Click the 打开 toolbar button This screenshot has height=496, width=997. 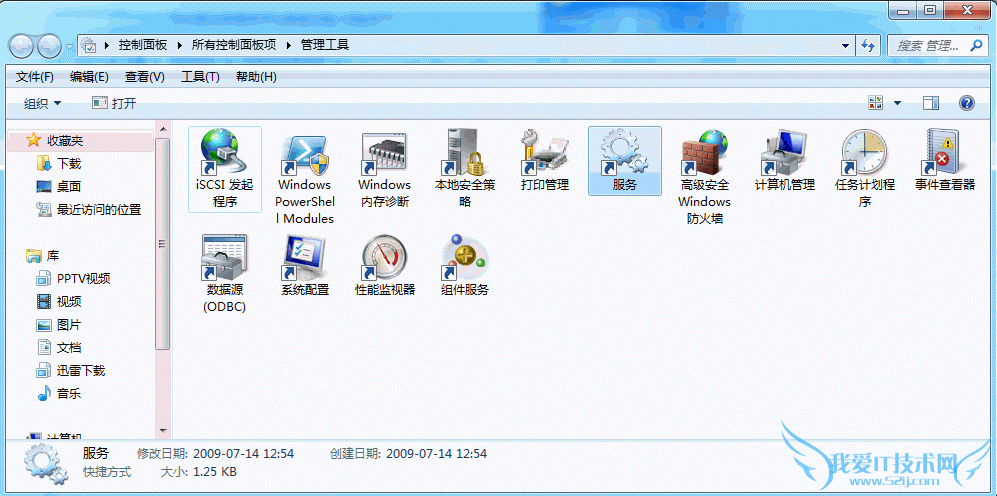point(114,103)
